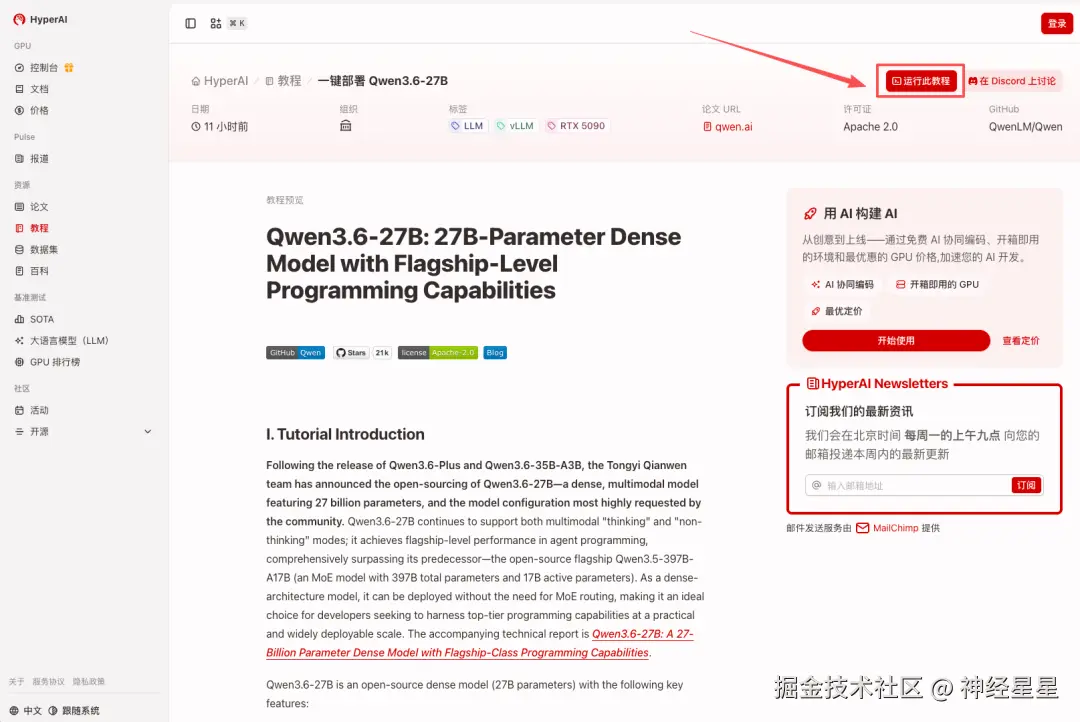This screenshot has width=1080, height=722.
Task: Open MailChimp link
Action: [x=888, y=528]
